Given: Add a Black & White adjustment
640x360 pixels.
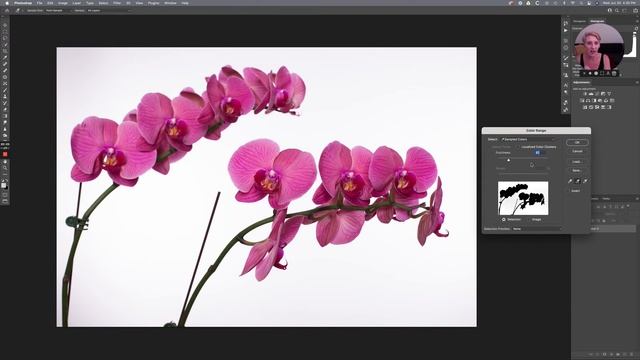Looking at the screenshot, I should [594, 100].
